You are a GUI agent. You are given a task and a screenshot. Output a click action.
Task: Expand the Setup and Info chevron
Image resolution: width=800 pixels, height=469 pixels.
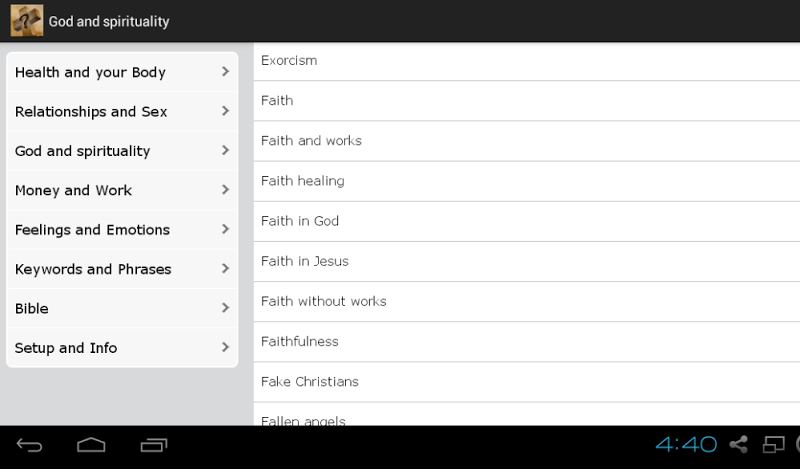coord(226,348)
